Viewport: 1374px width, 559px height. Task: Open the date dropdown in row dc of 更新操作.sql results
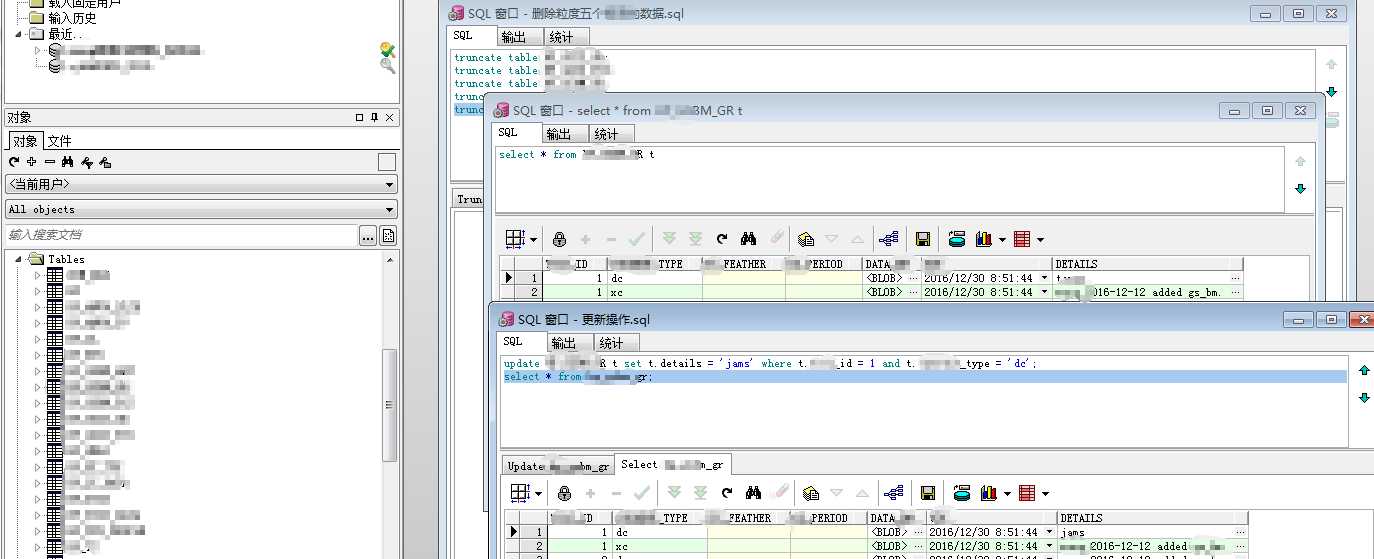pos(1050,533)
